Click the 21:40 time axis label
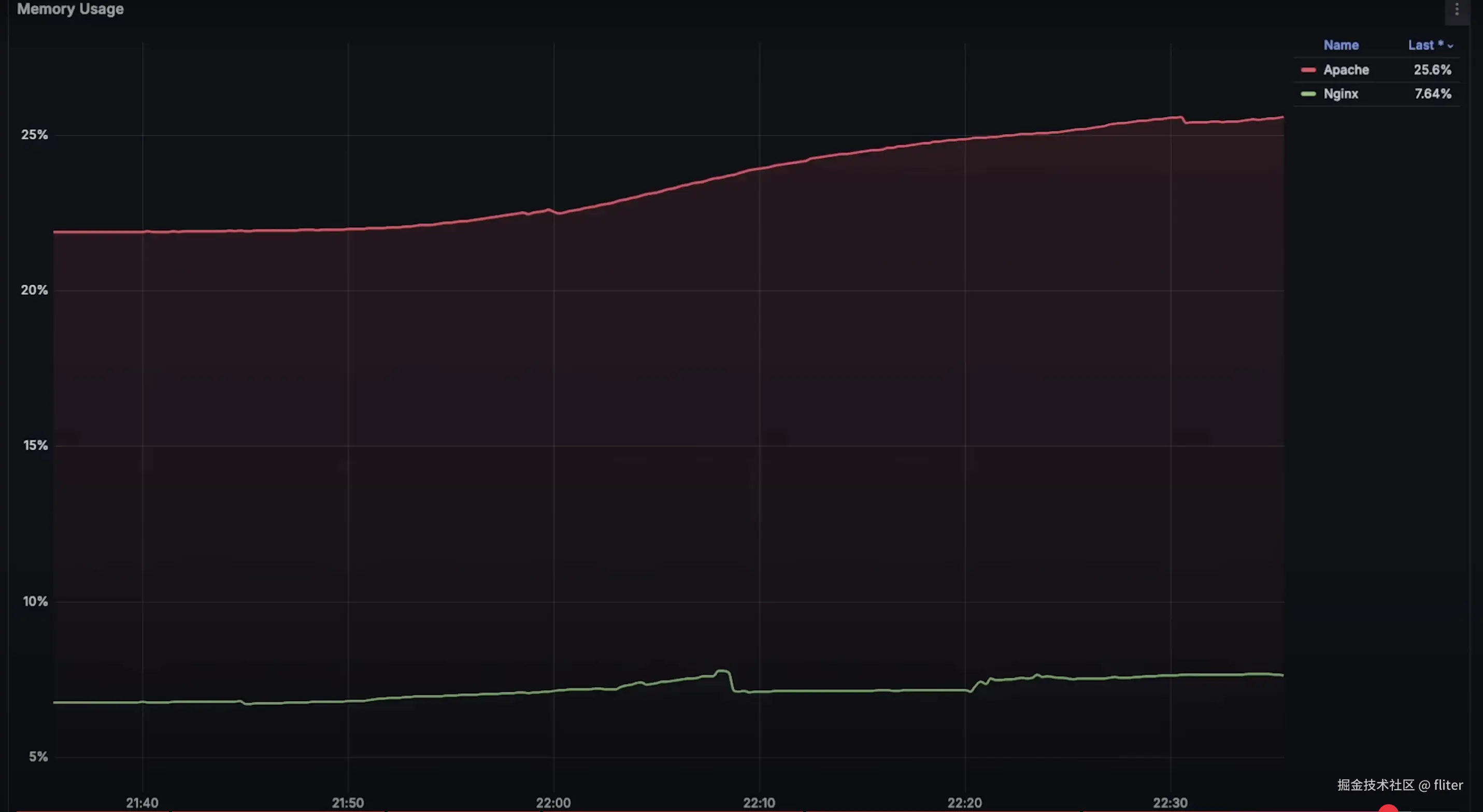The width and height of the screenshot is (1483, 812). point(142,802)
